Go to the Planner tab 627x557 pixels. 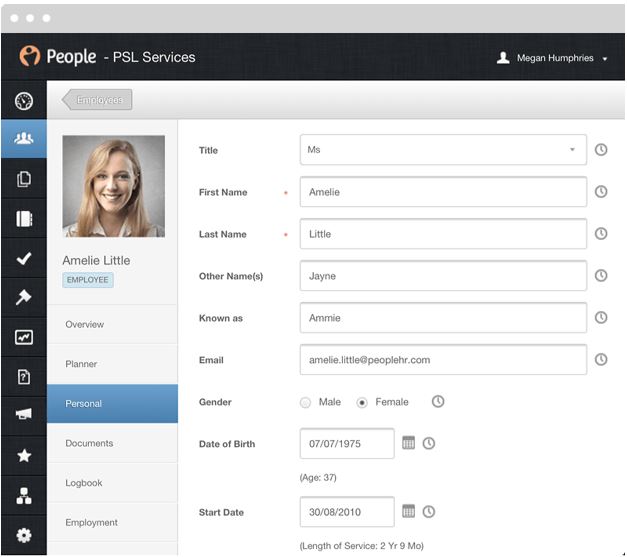[81, 364]
